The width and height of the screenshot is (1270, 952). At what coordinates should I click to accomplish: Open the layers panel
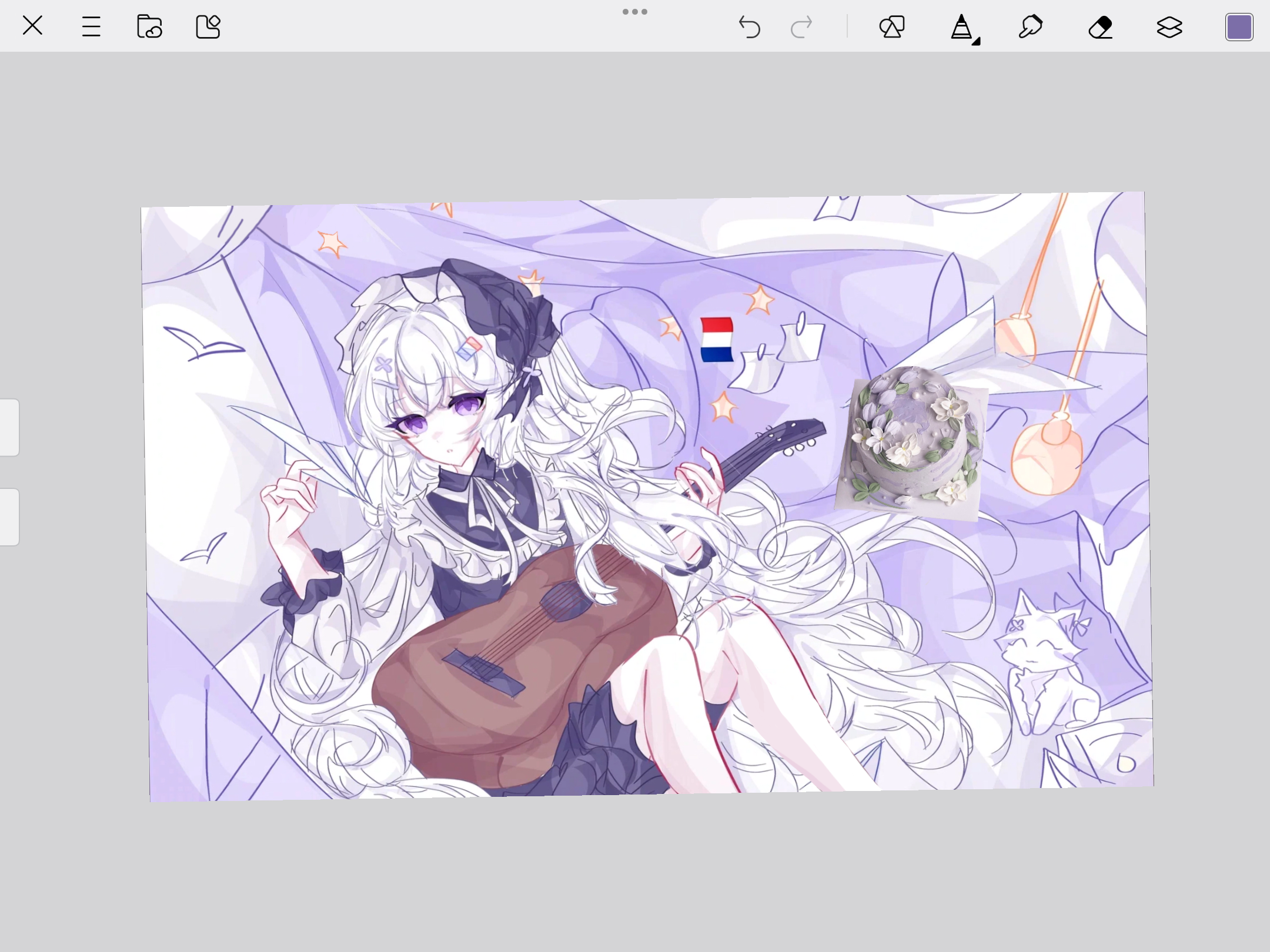pos(1169,27)
